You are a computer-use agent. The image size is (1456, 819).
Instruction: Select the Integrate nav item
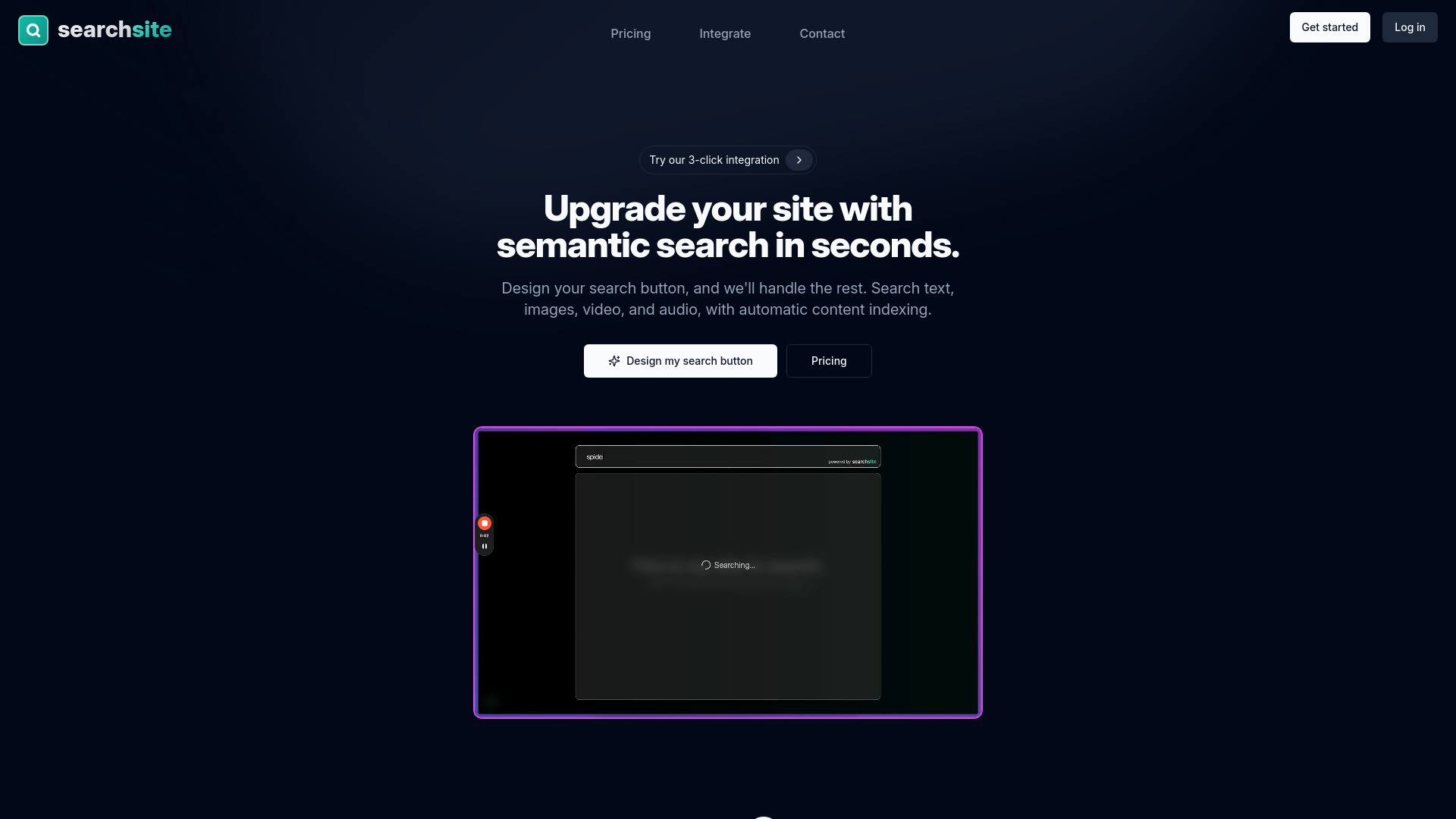pyautogui.click(x=725, y=33)
